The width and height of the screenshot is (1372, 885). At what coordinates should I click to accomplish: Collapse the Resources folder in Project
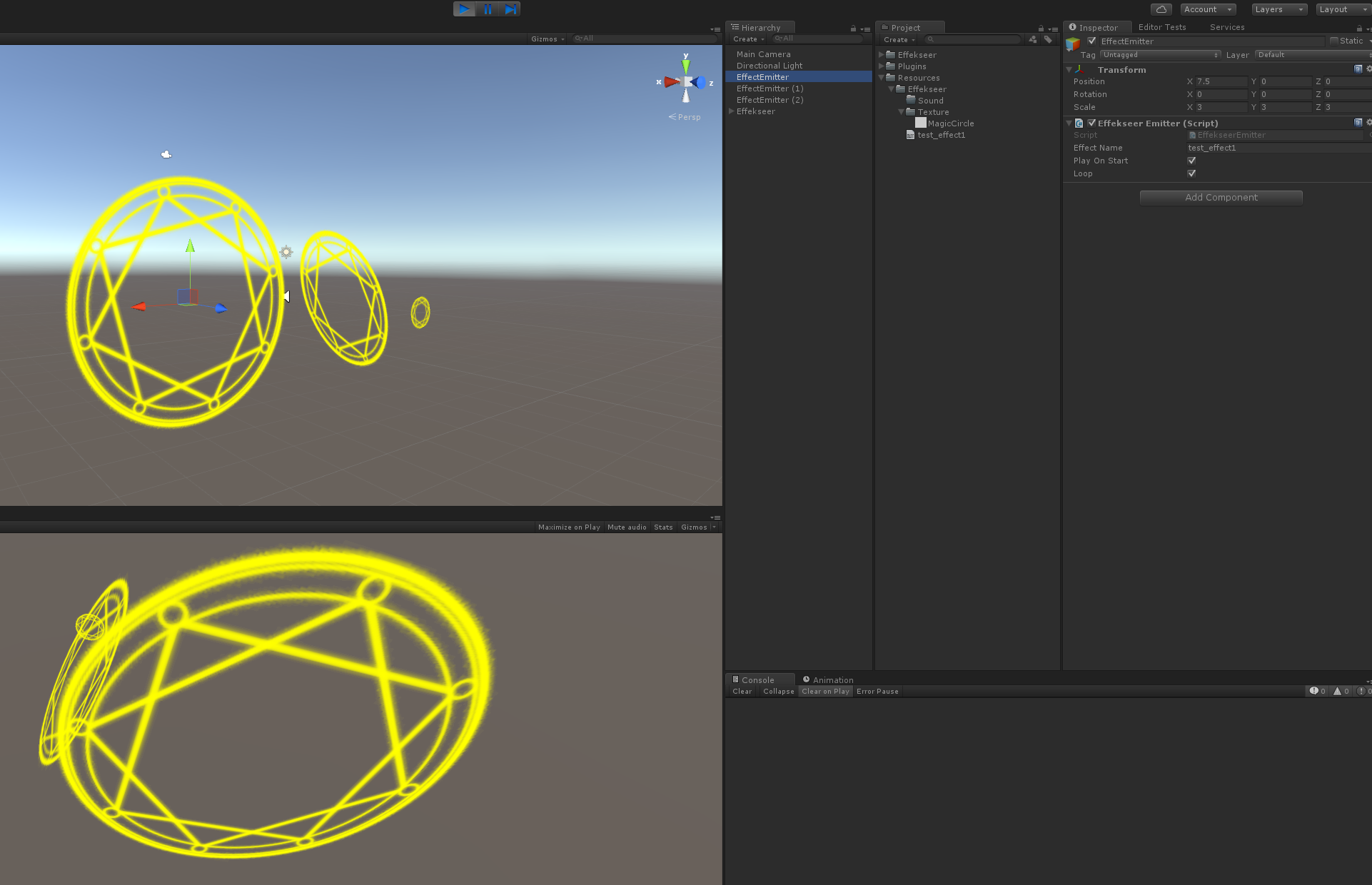(882, 77)
